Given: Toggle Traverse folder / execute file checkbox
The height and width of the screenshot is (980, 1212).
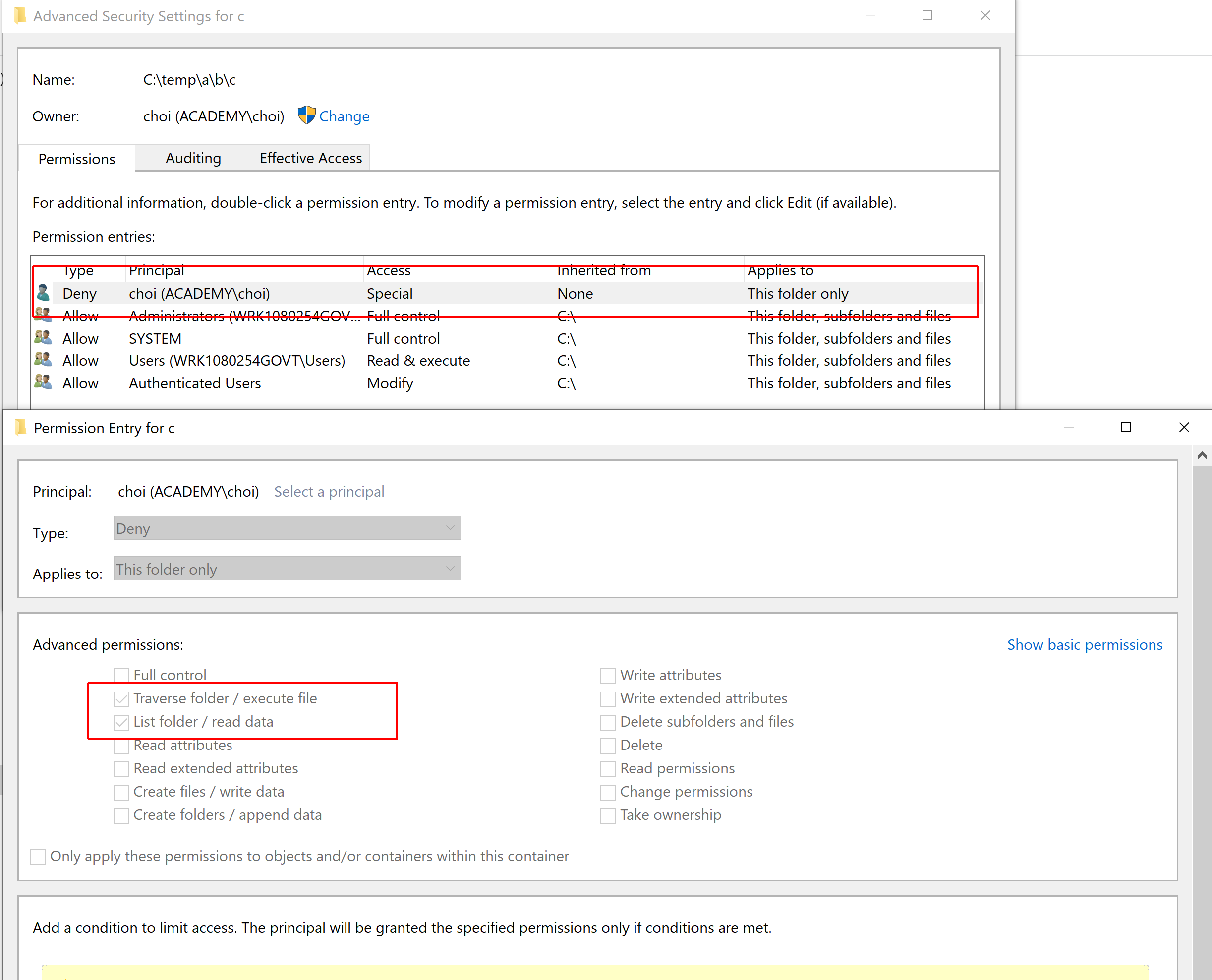Looking at the screenshot, I should 121,699.
